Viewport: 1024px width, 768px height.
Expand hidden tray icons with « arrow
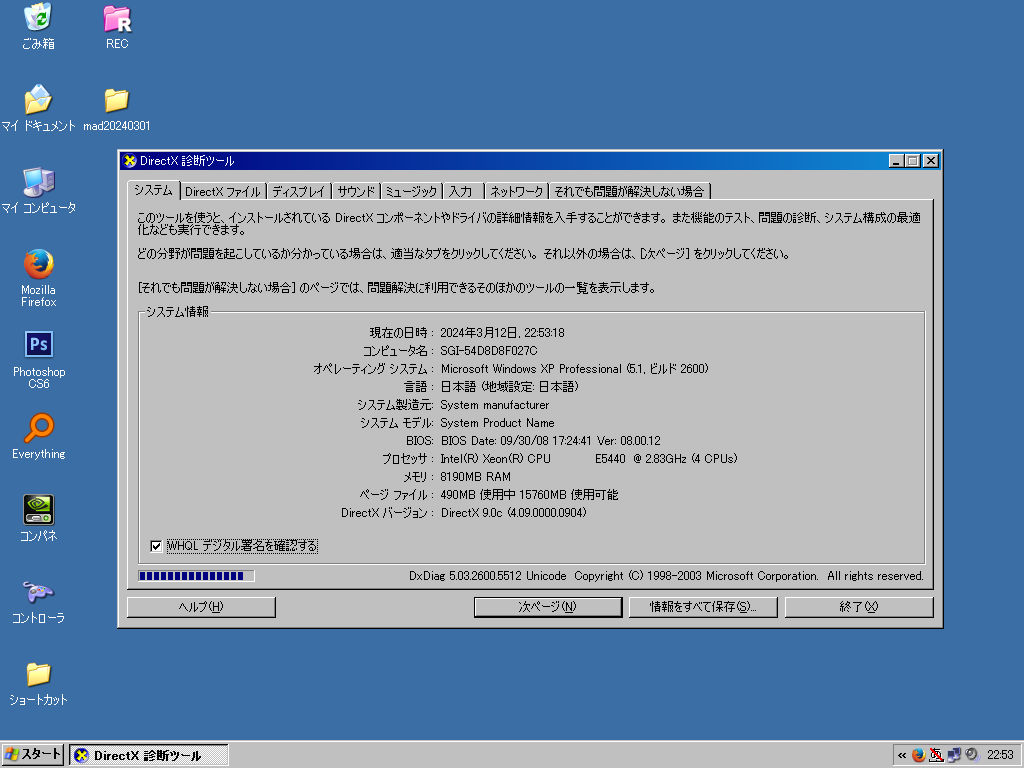902,756
